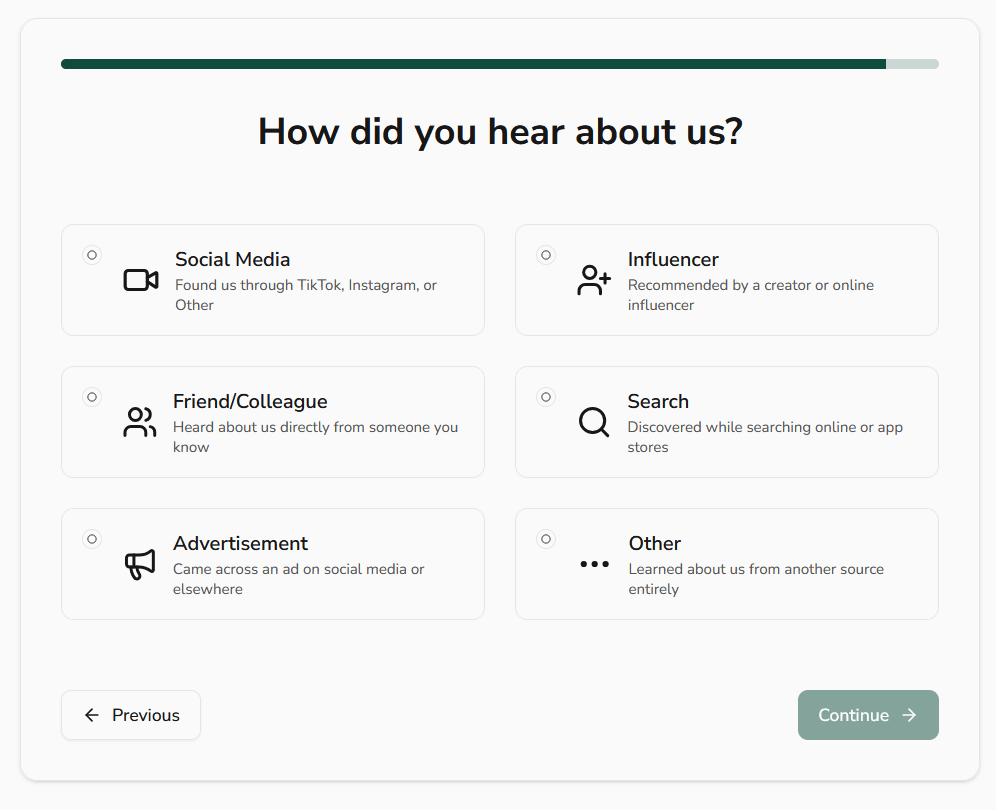Select the Influencer radio button
Viewport: 996px width, 810px height.
[x=546, y=255]
